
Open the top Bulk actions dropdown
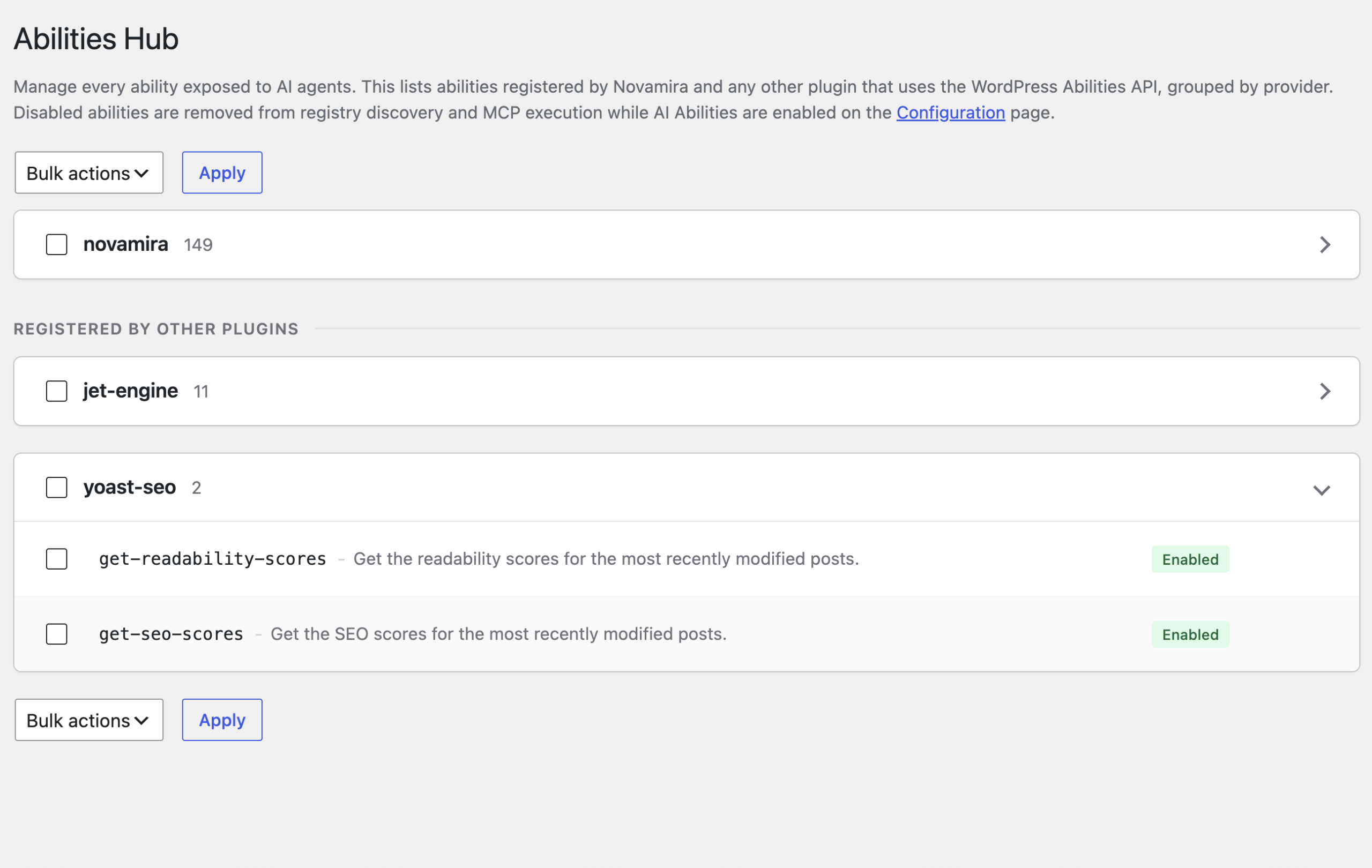coord(89,173)
